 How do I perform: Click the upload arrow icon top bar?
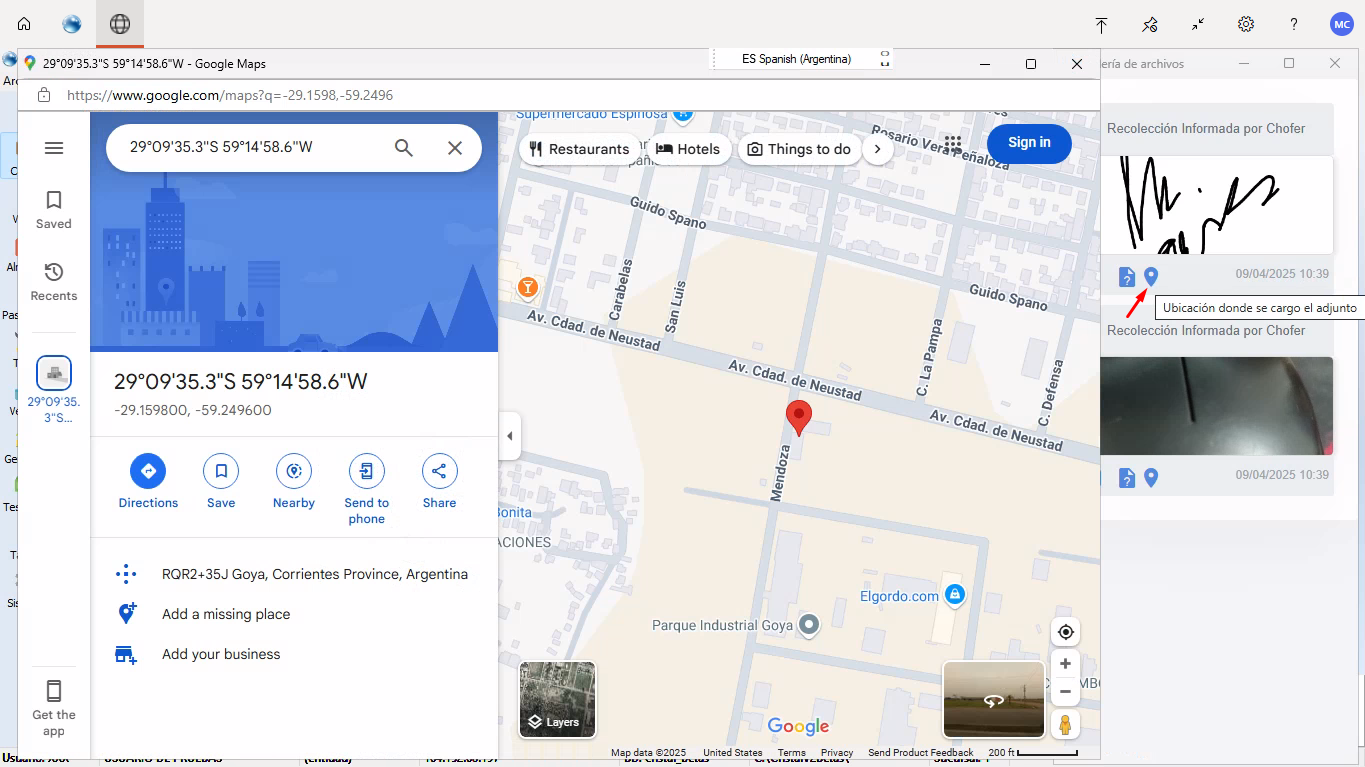pyautogui.click(x=1101, y=24)
